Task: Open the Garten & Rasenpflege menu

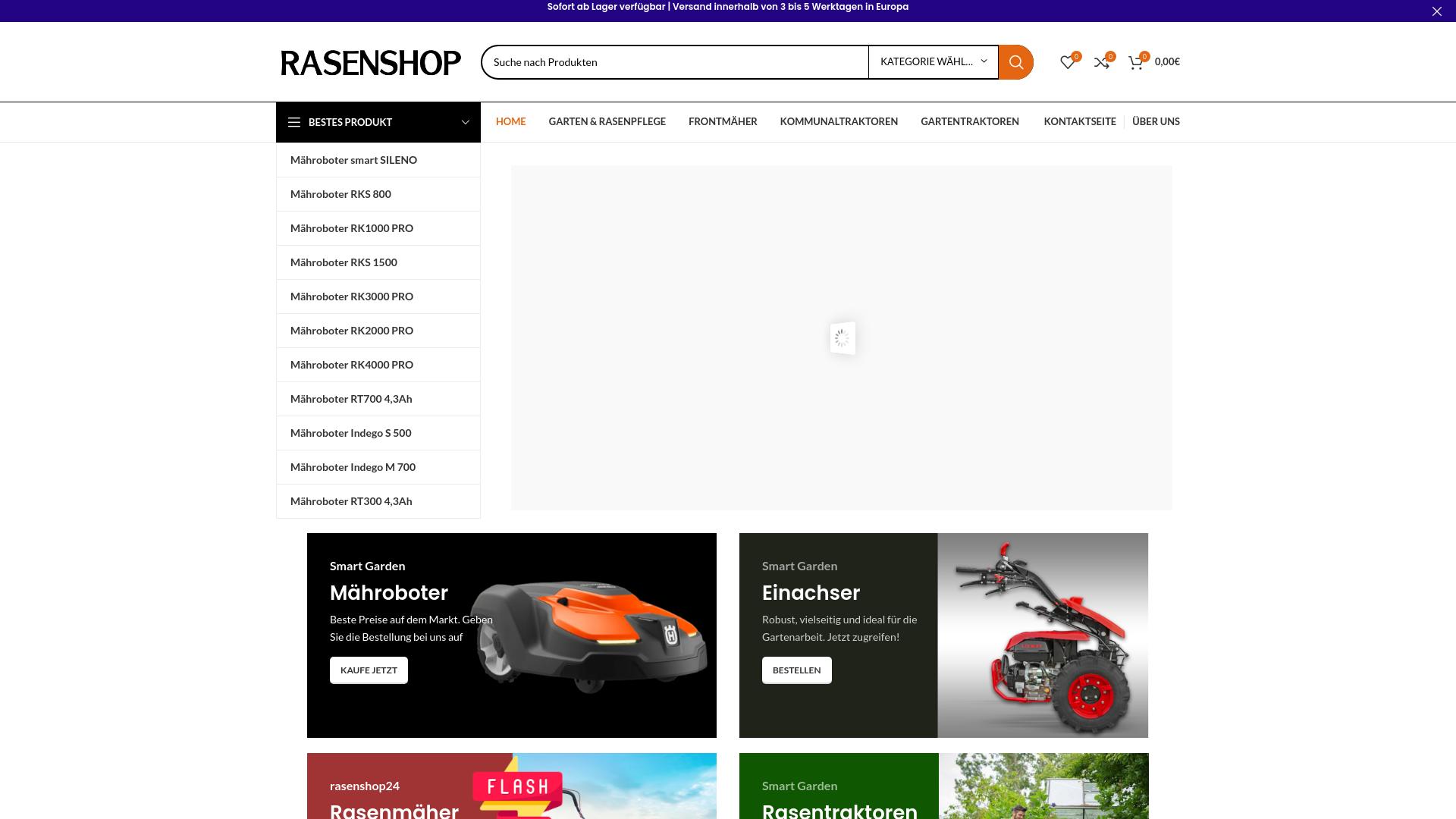Action: point(607,121)
